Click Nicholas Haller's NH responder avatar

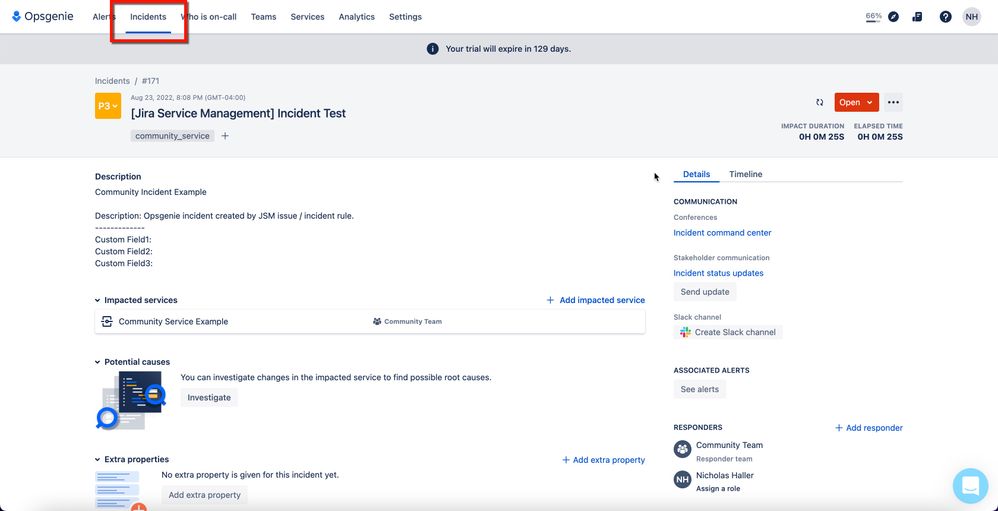coord(682,480)
